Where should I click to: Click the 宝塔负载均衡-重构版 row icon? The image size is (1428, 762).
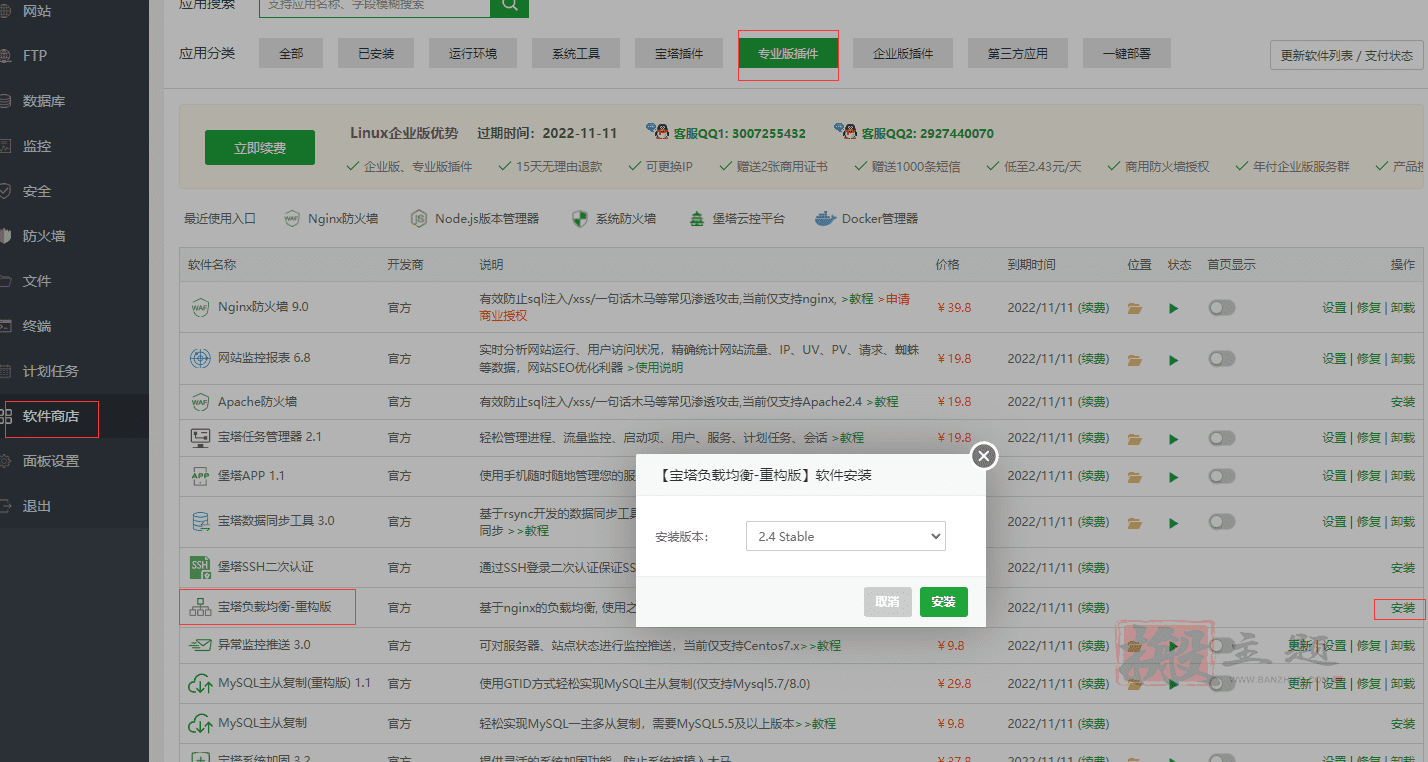[199, 607]
